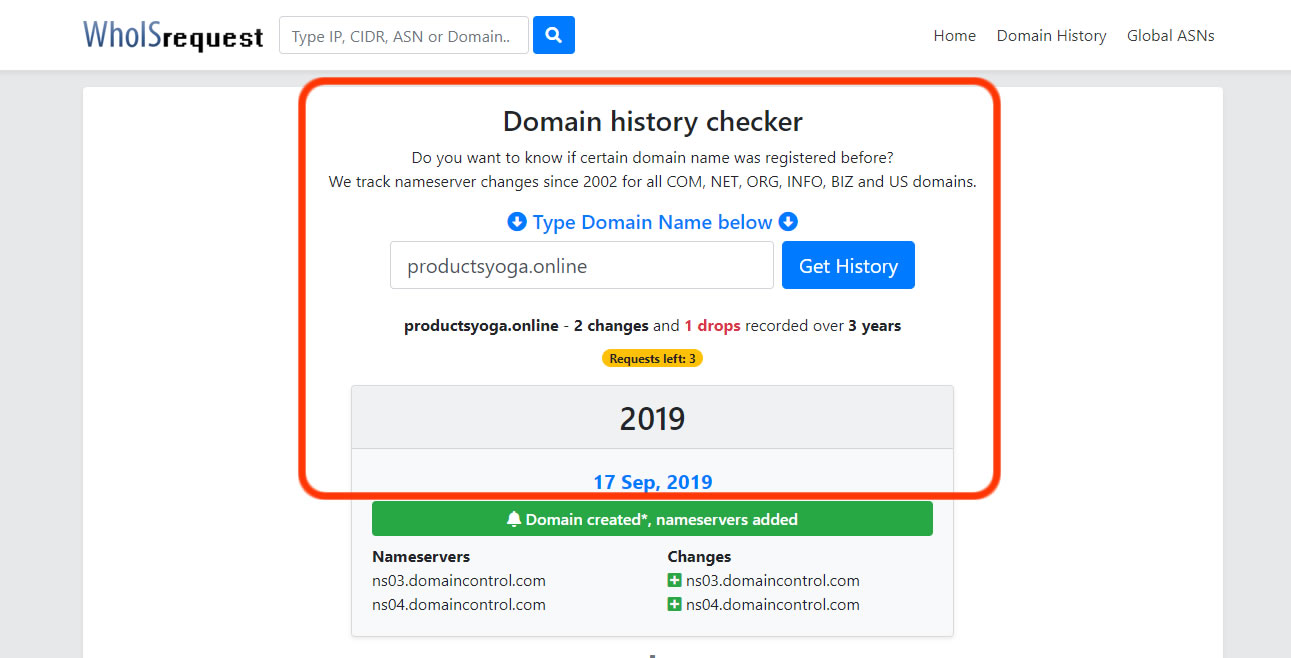Click green plus icon beside ns03 change
This screenshot has height=658, width=1291.
pos(675,581)
